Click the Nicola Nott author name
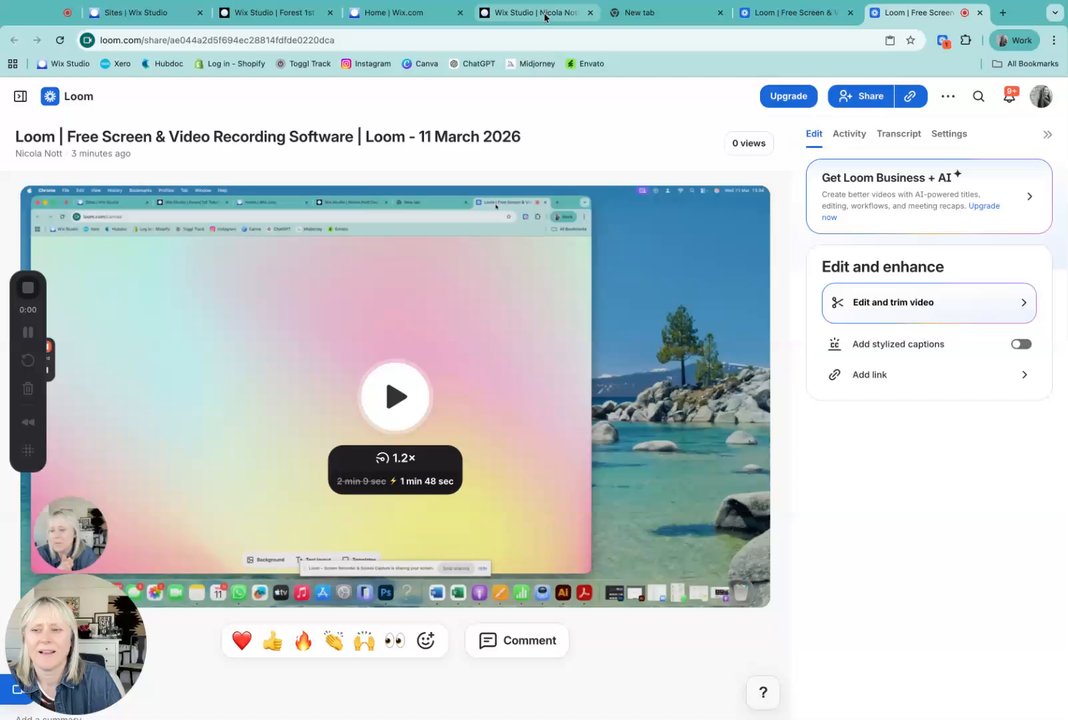The height and width of the screenshot is (720, 1068). tap(39, 153)
